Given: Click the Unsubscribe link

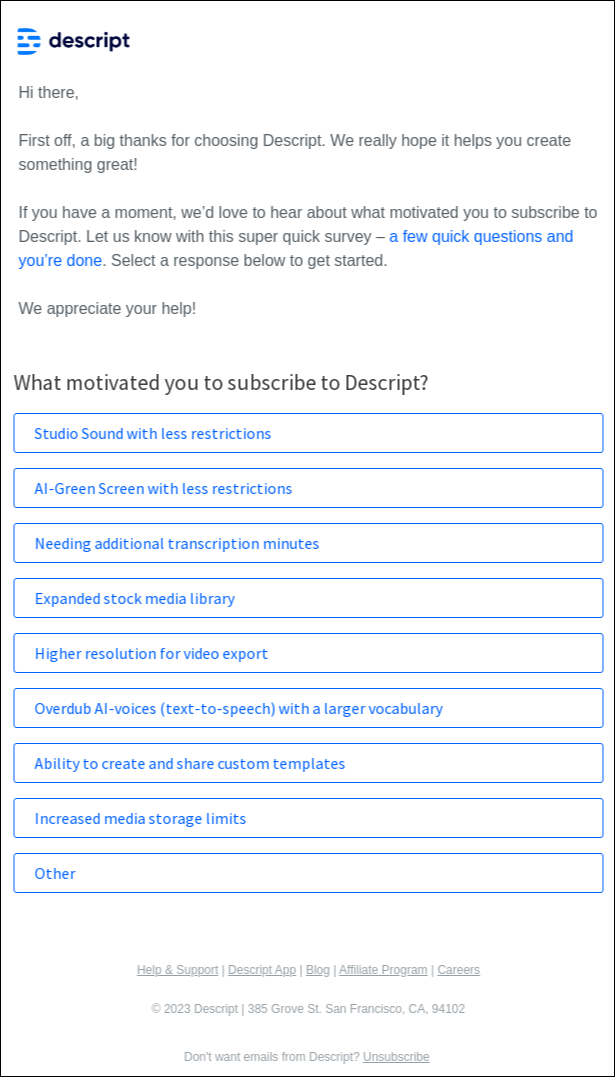Looking at the screenshot, I should point(396,1056).
